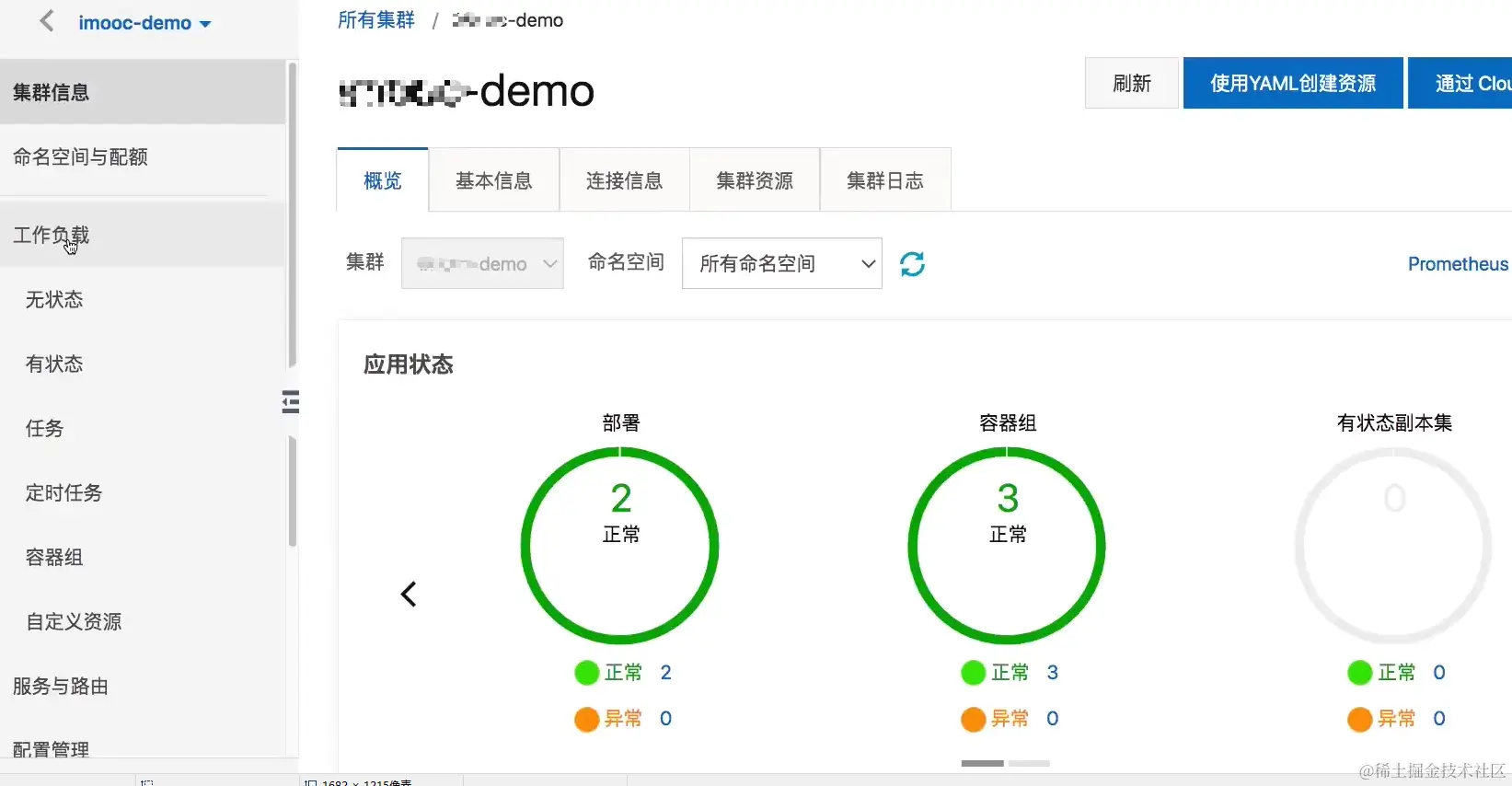1512x786 pixels.
Task: Open 自定义资源 in sidebar
Action: (x=74, y=621)
